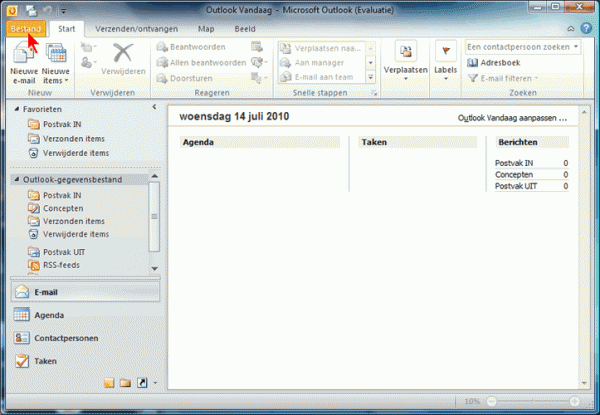Expand the Snelle stappen gallery
Screen dimensions: 600x415
tap(370, 77)
